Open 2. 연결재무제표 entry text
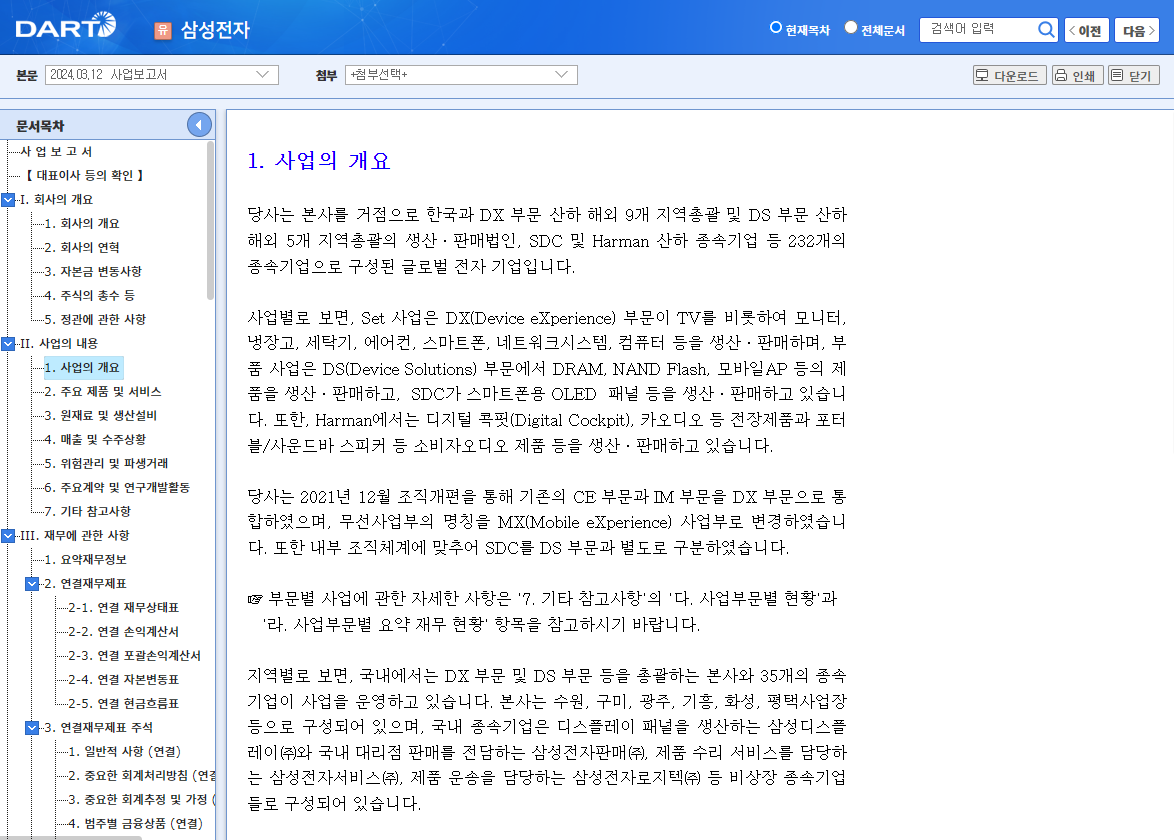This screenshot has height=840, width=1174. 85,583
